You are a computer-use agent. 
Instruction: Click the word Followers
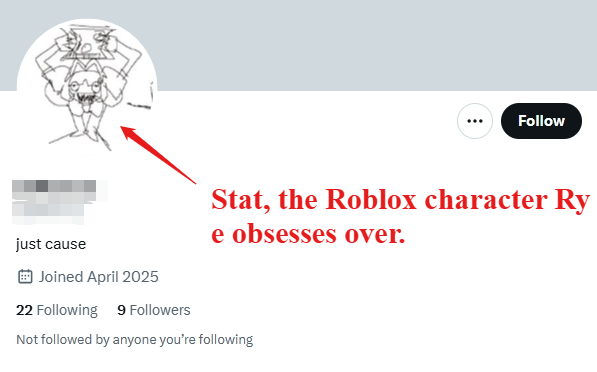160,310
